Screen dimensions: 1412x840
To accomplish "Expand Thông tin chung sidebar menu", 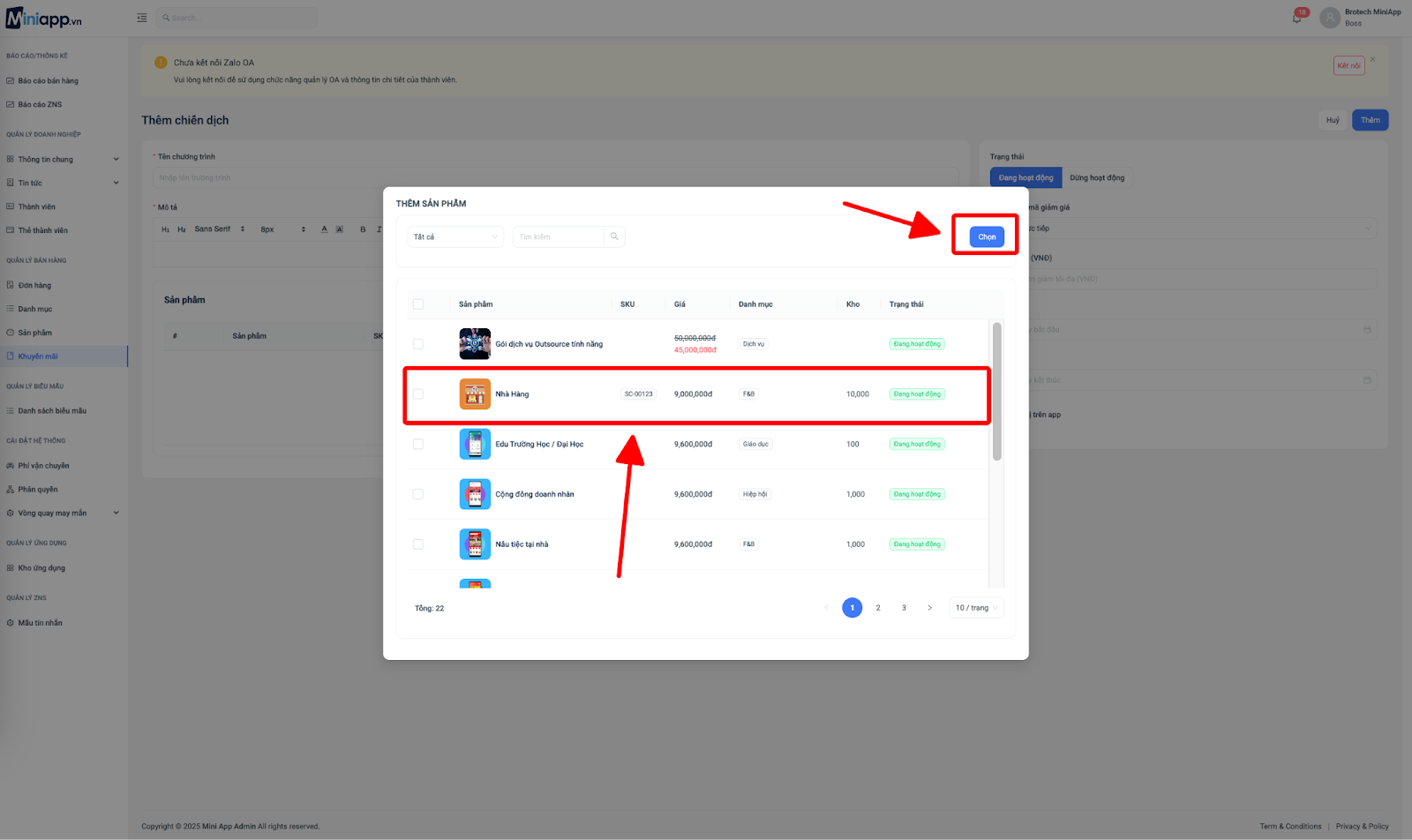I will click(63, 160).
